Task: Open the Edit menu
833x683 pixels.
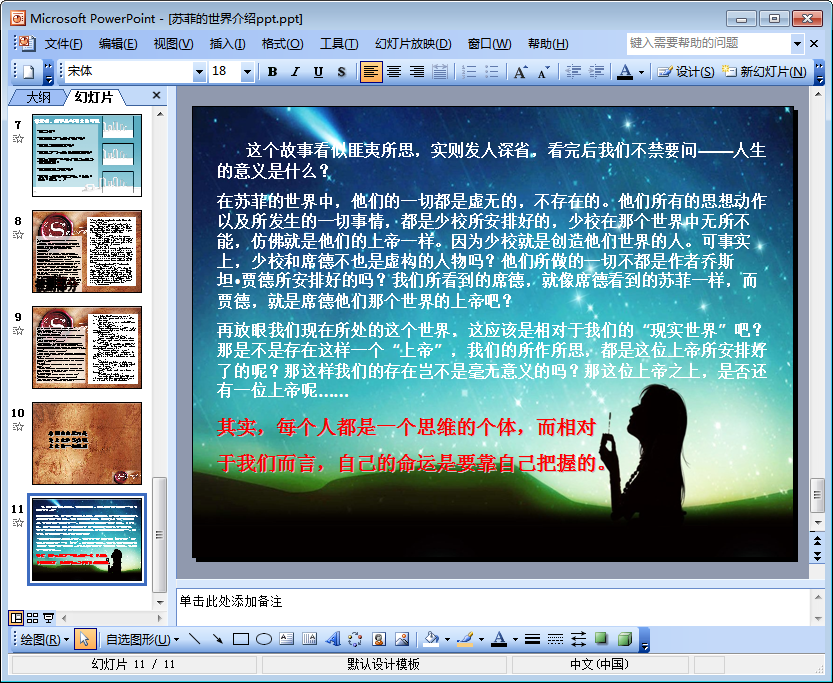Action: tap(117, 44)
